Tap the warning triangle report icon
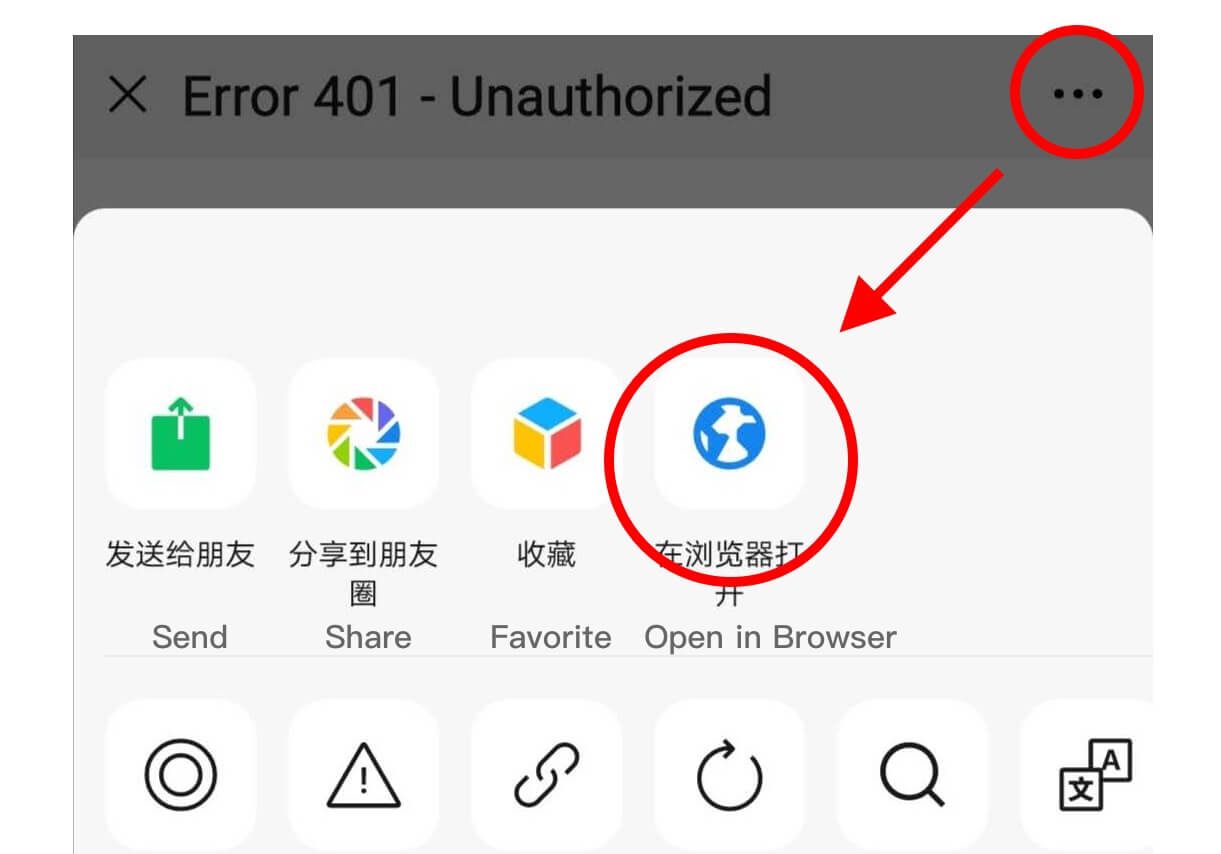Image resolution: width=1221 pixels, height=854 pixels. 363,775
